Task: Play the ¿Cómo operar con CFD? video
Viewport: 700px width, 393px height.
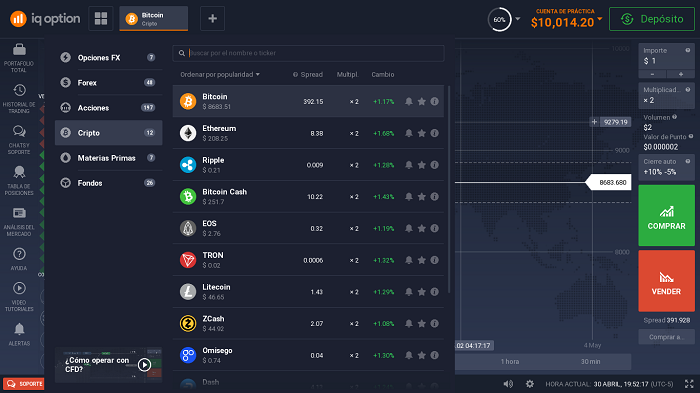Action: pos(144,365)
